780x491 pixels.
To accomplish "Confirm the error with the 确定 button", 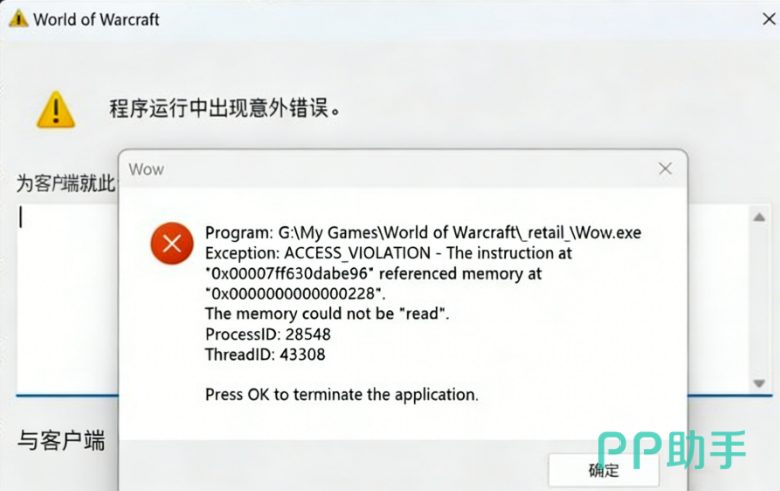I will [604, 470].
